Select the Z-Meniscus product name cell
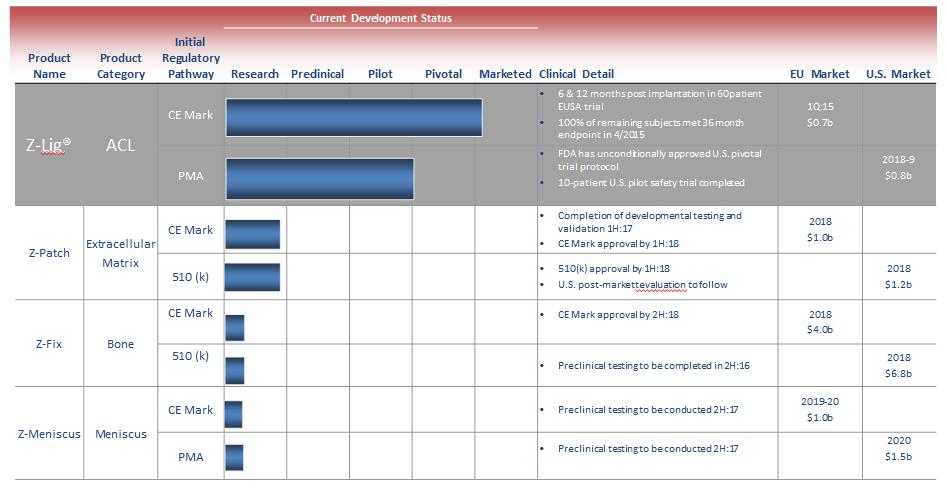The width and height of the screenshot is (947, 497). tap(49, 434)
